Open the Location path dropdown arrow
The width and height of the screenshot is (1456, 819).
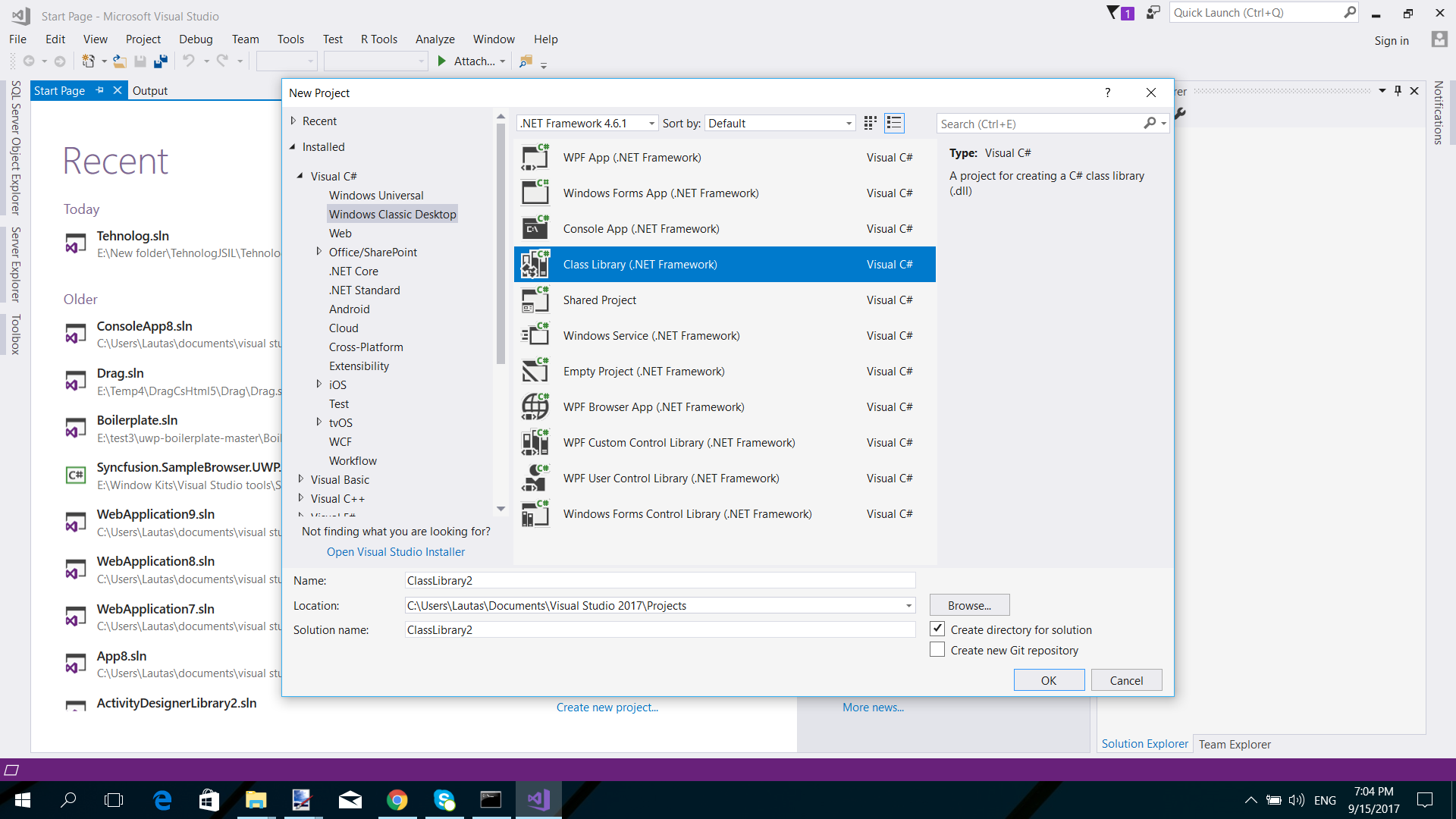908,606
